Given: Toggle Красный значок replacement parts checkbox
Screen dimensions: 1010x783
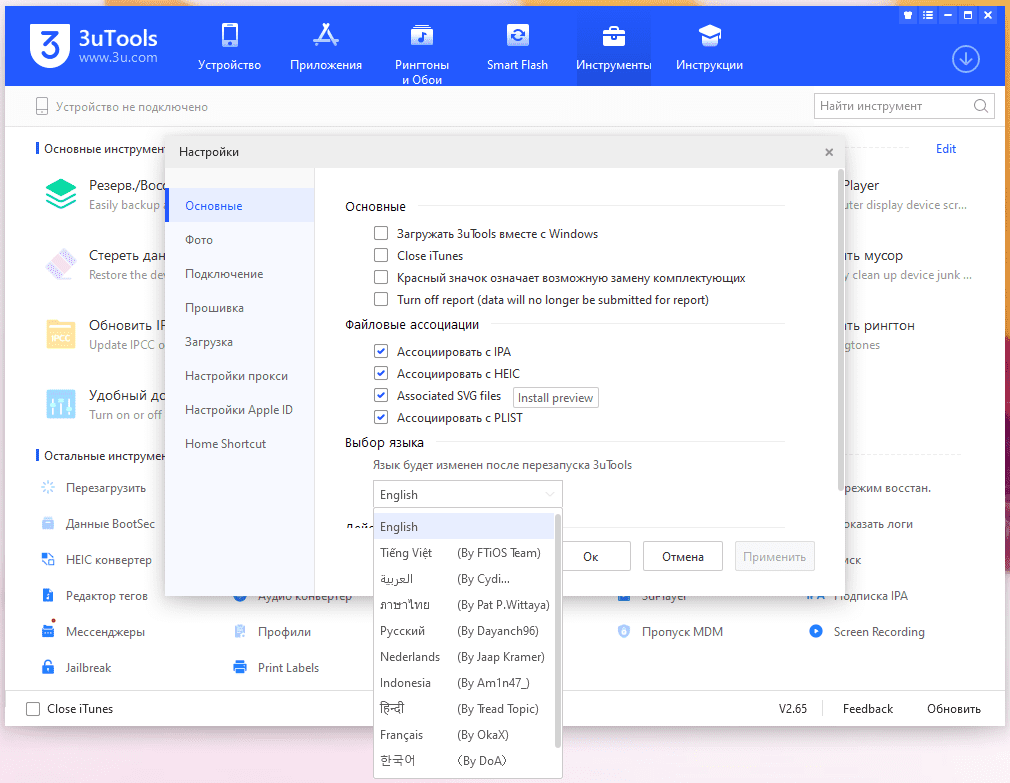Looking at the screenshot, I should 381,277.
